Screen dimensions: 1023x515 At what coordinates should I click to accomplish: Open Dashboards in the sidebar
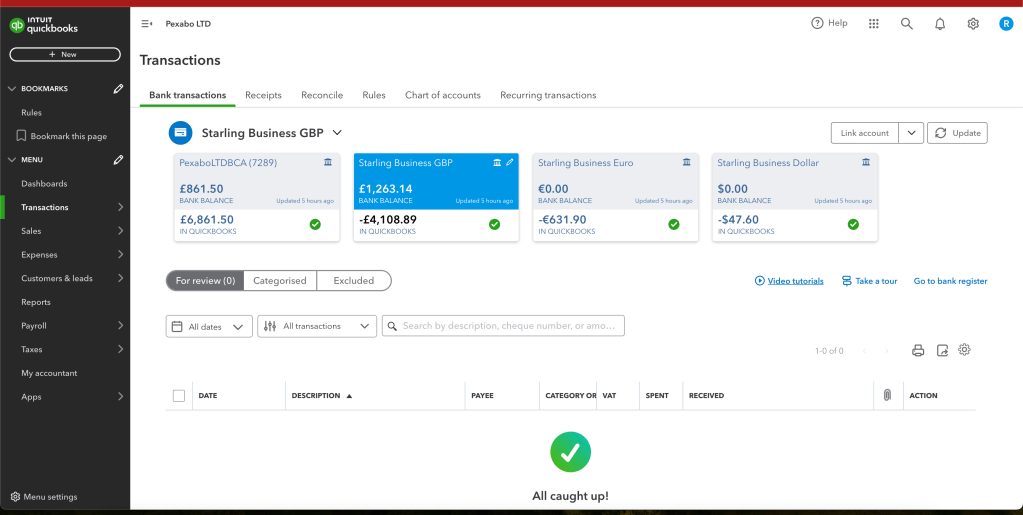pos(44,184)
